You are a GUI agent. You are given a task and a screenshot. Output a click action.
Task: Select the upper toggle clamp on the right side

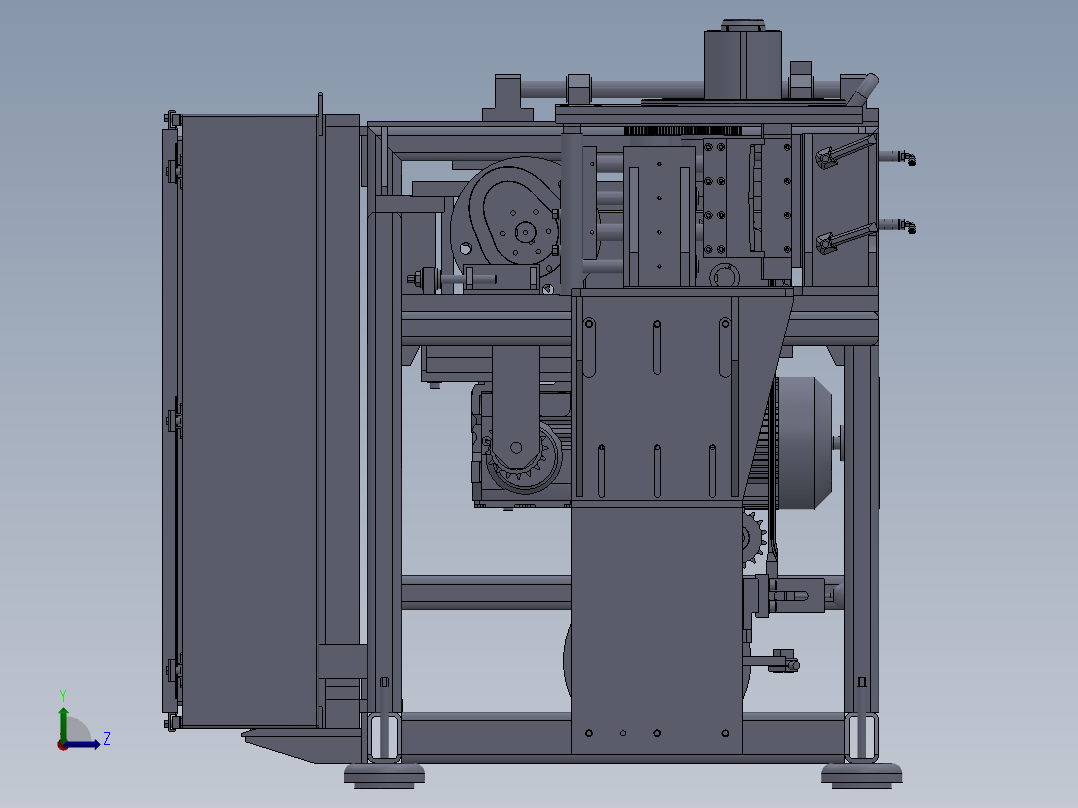[x=846, y=152]
